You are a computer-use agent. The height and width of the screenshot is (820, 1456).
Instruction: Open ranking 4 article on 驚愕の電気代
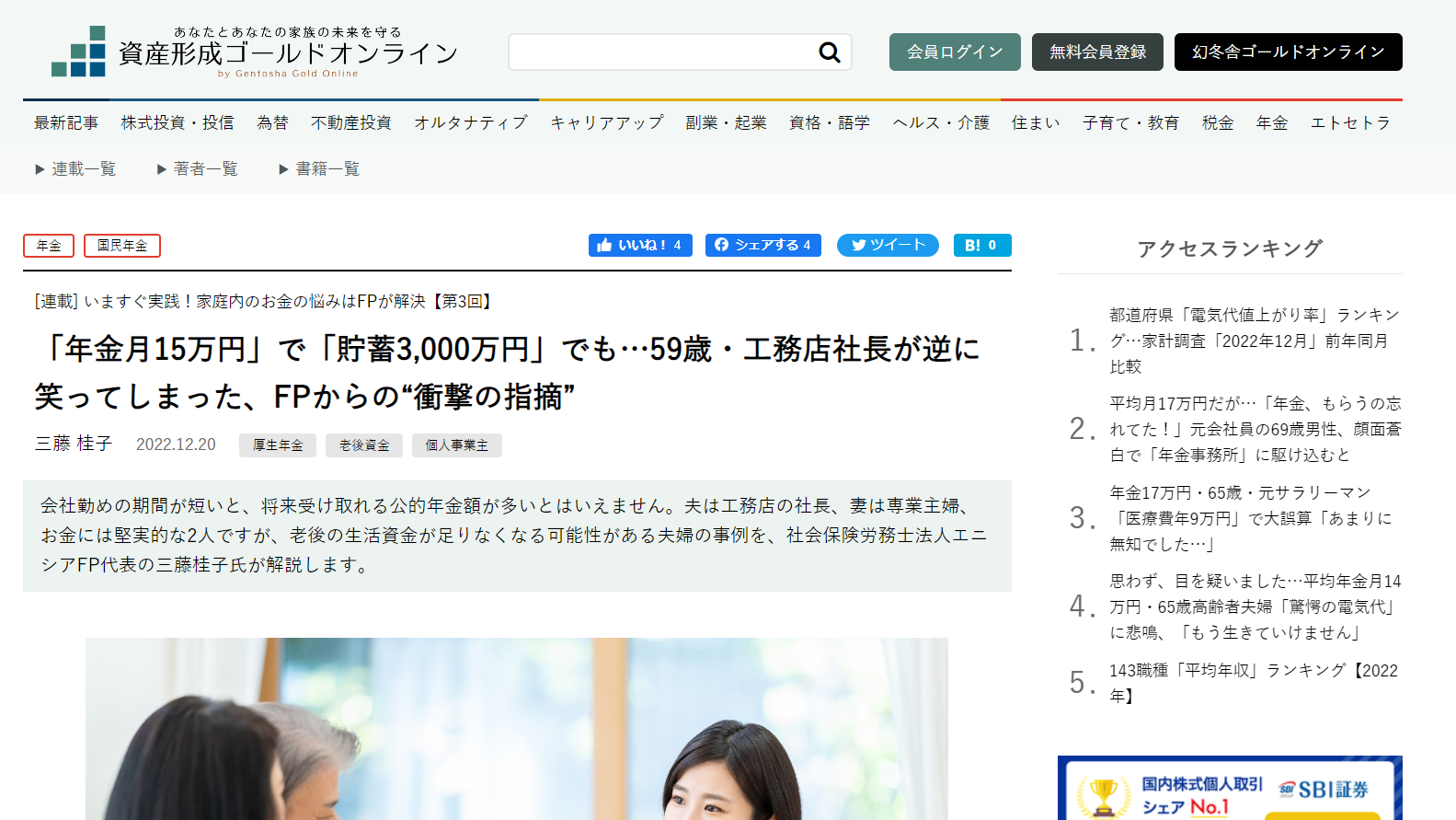pyautogui.click(x=1255, y=606)
